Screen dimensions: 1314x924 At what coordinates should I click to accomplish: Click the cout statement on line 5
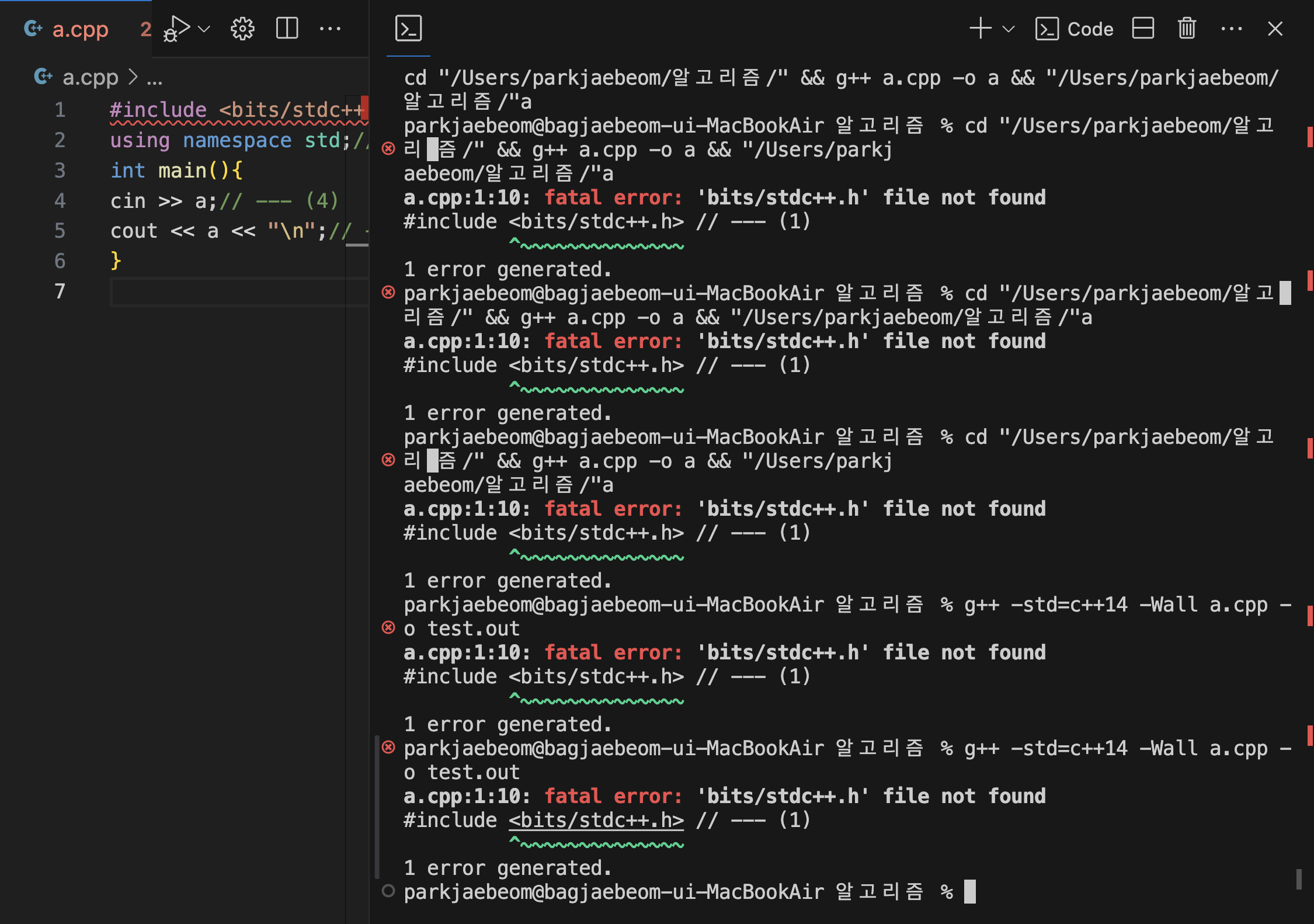point(218,231)
